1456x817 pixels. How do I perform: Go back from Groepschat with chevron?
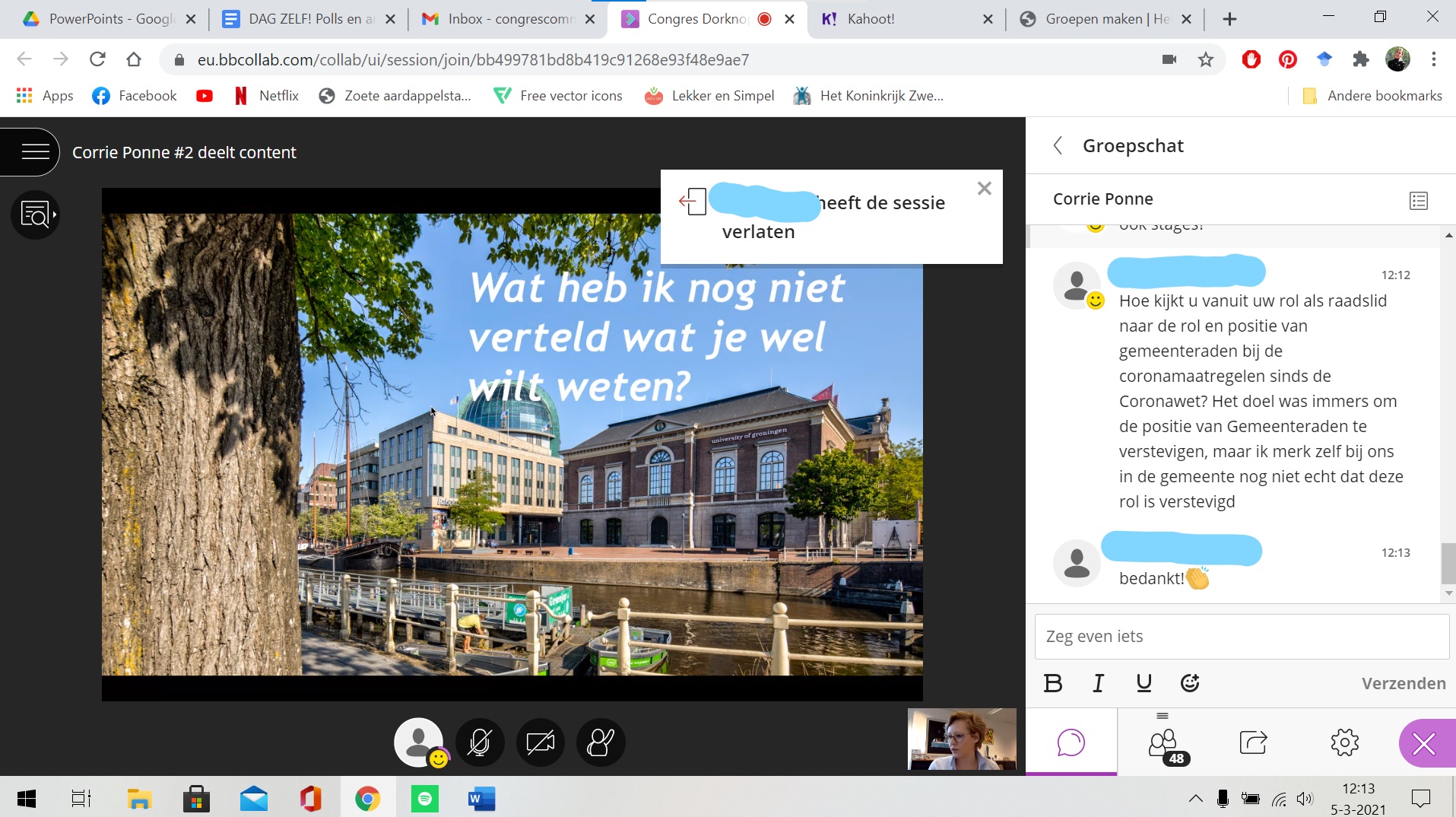click(1058, 145)
